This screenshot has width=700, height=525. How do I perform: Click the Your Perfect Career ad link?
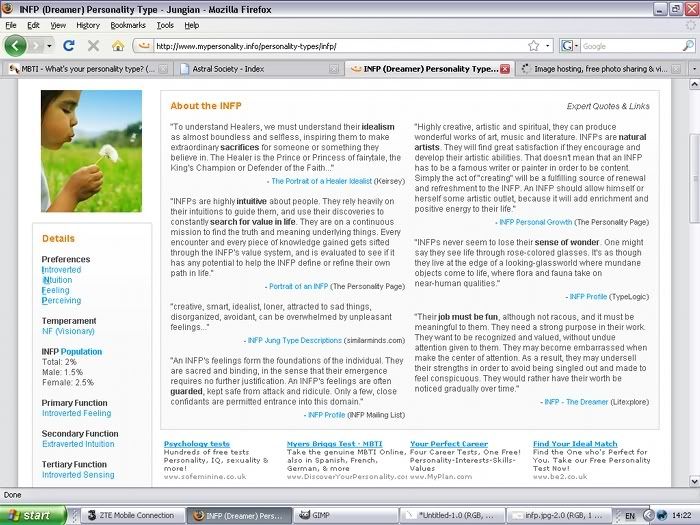pyautogui.click(x=449, y=444)
